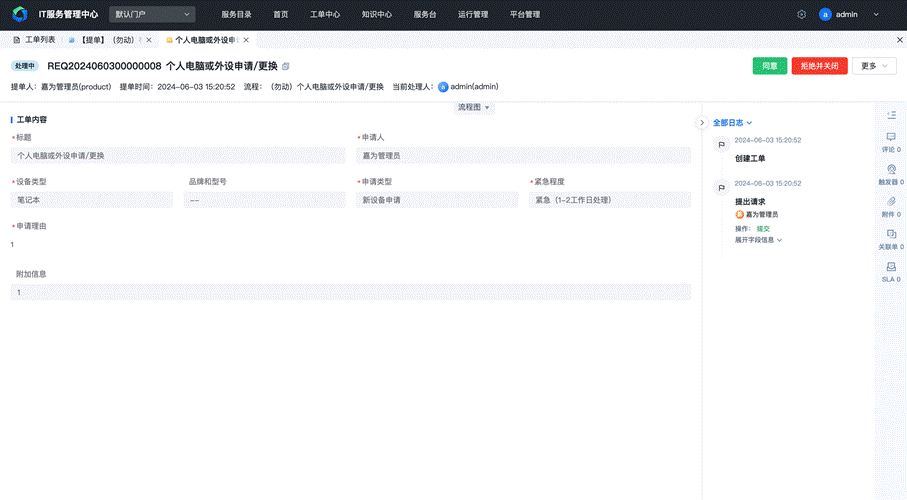
Task: Click the flag icon beside 创建工单 log
Action: (721, 145)
